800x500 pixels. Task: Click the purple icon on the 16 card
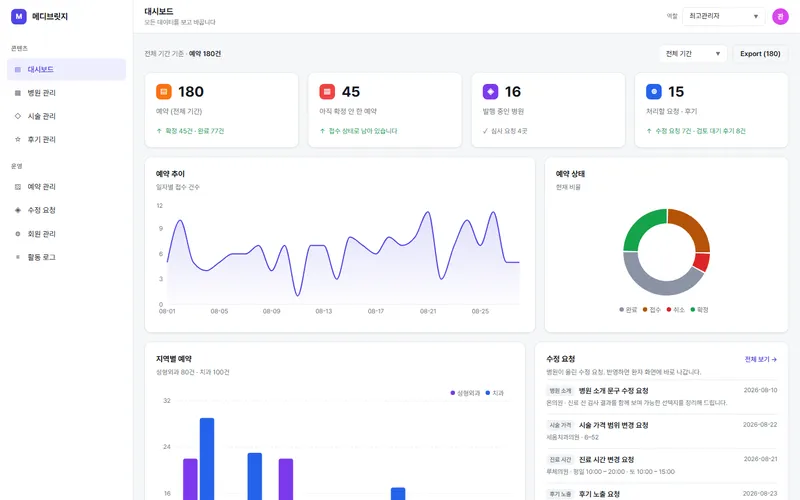click(x=490, y=92)
